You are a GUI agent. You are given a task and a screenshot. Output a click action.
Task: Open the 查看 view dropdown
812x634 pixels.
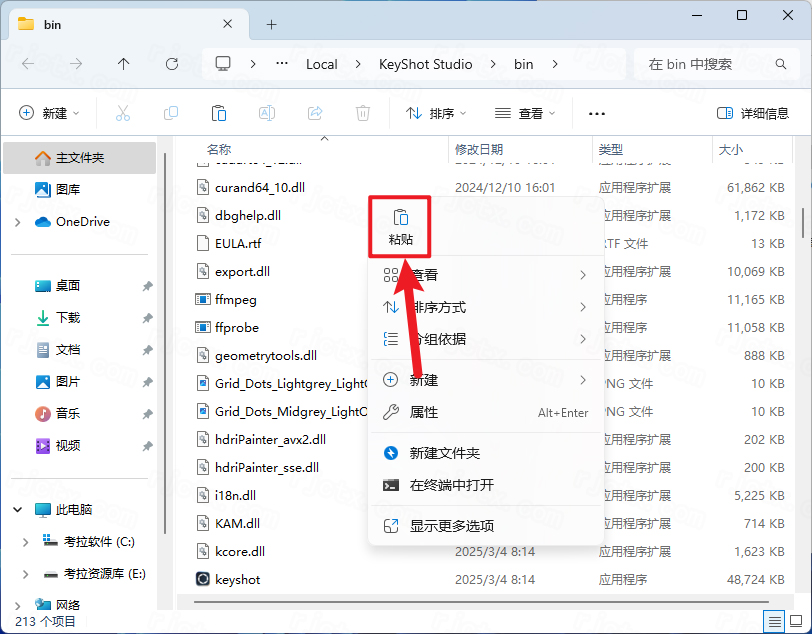pos(525,113)
